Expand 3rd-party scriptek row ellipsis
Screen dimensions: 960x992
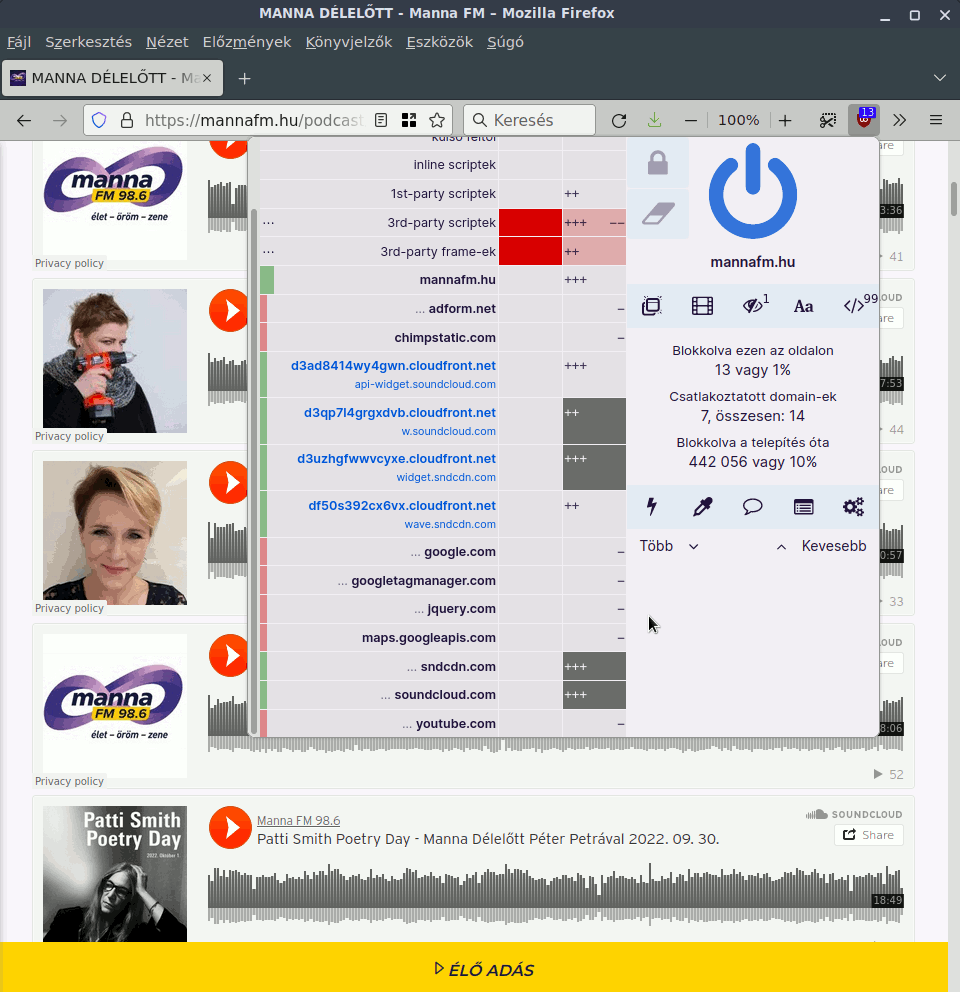(x=268, y=223)
